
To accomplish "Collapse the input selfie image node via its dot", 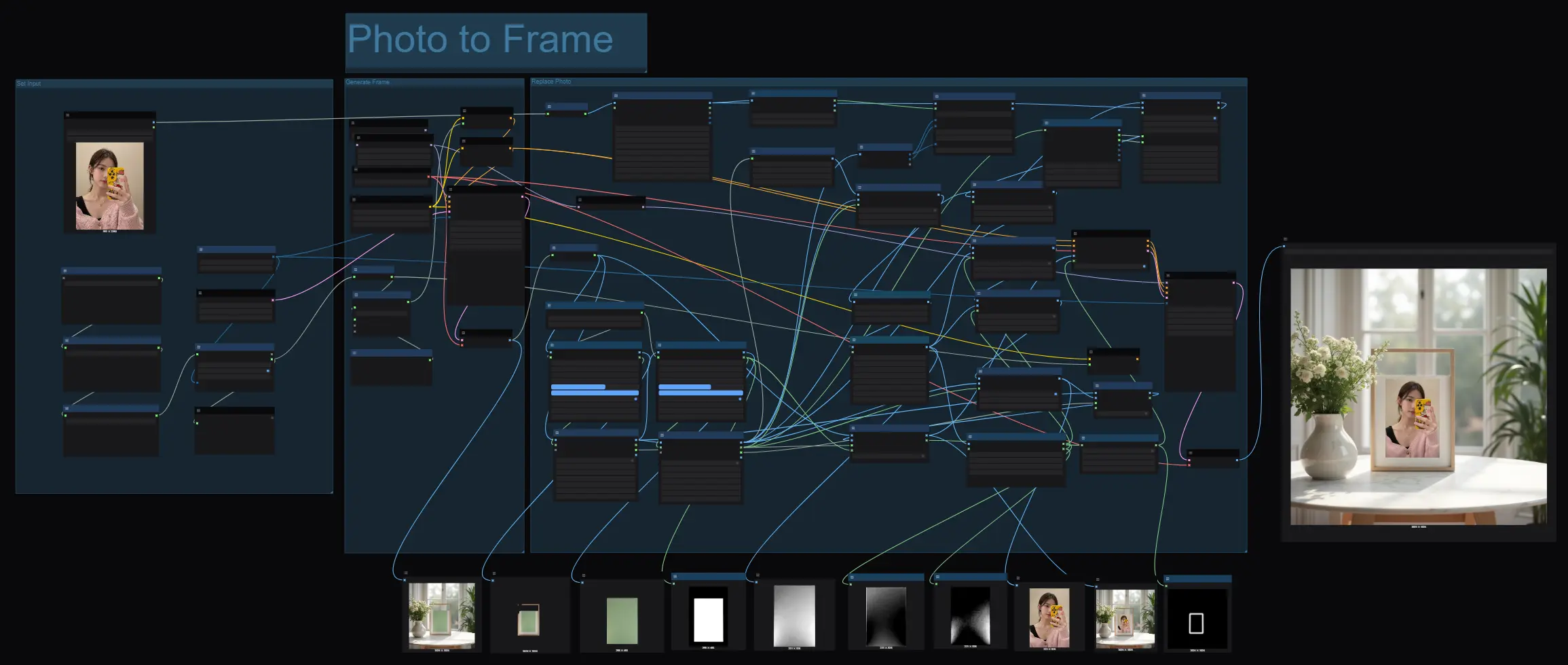I will tap(68, 115).
